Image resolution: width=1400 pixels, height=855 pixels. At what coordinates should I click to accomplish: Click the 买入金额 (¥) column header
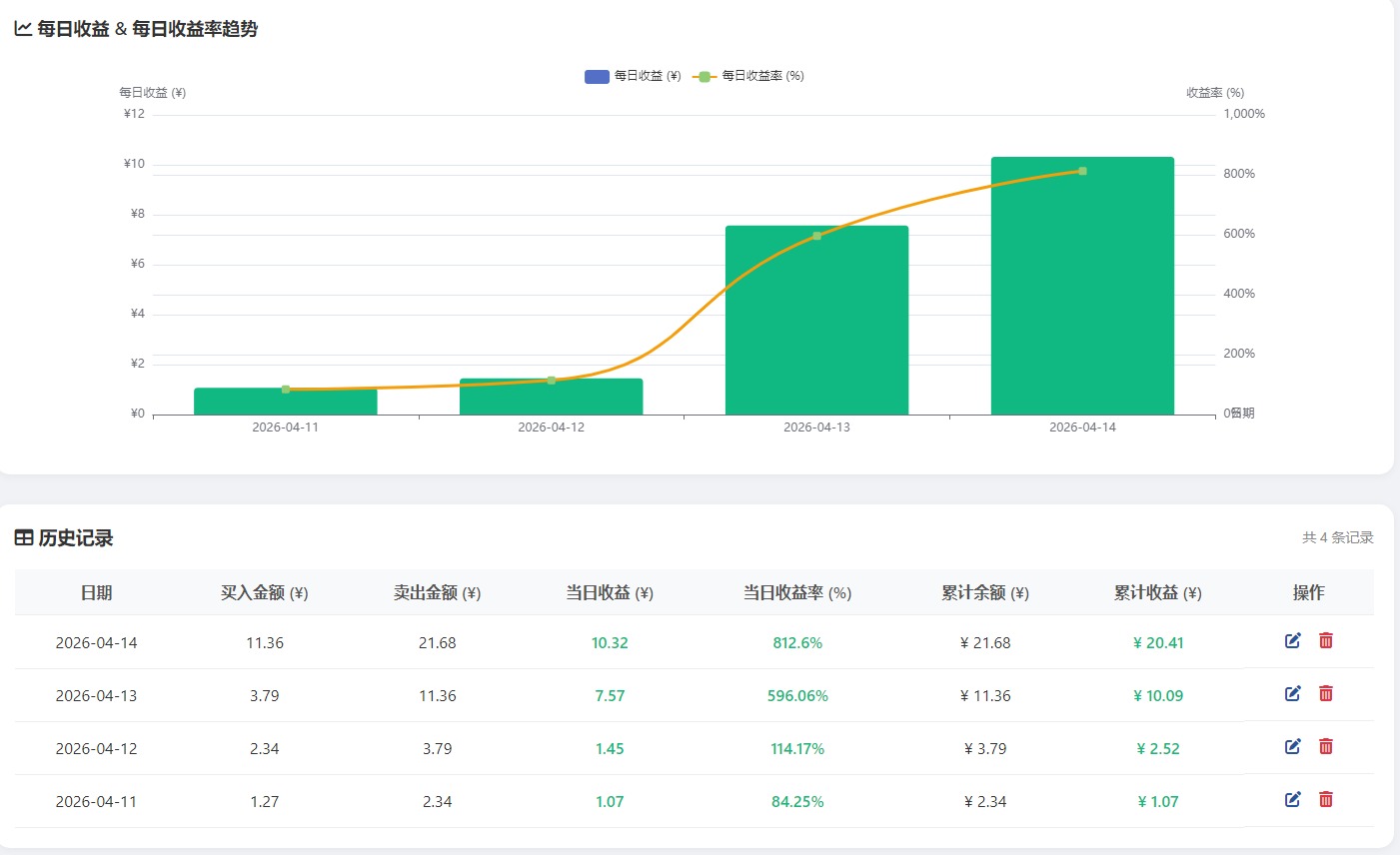tap(264, 593)
